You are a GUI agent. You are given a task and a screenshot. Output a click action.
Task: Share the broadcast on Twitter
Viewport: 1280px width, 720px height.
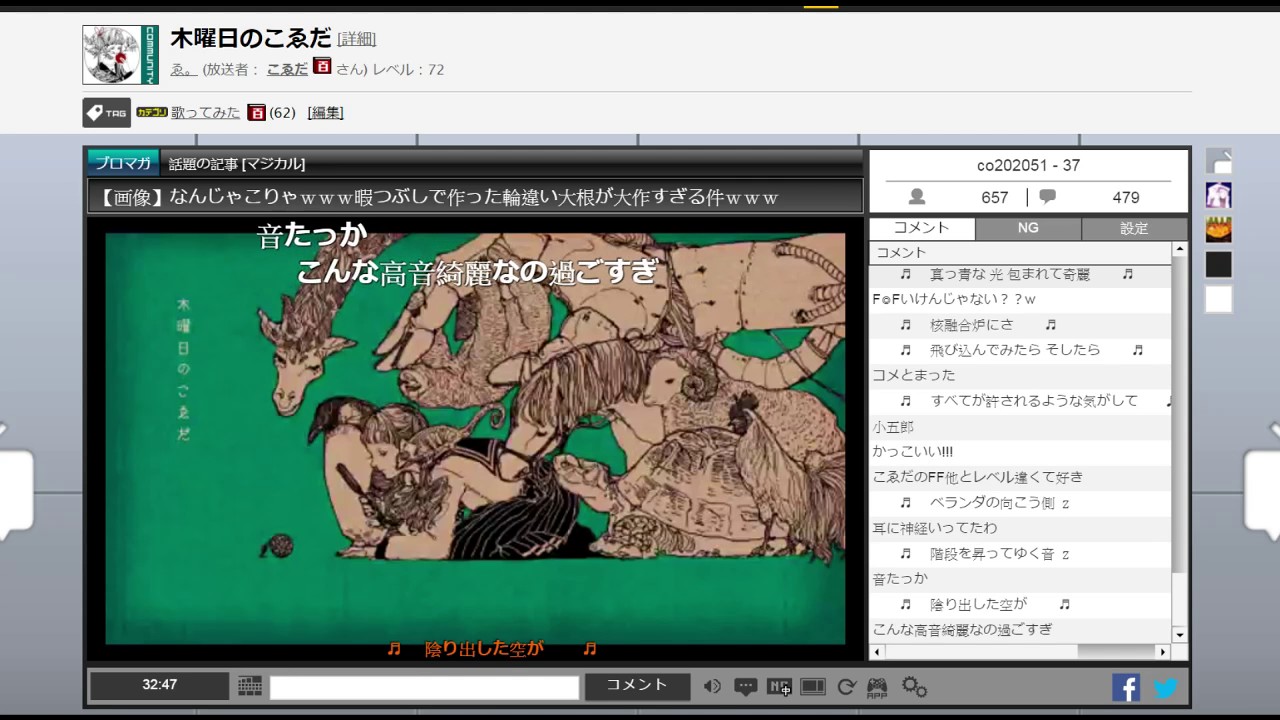[x=1166, y=687]
